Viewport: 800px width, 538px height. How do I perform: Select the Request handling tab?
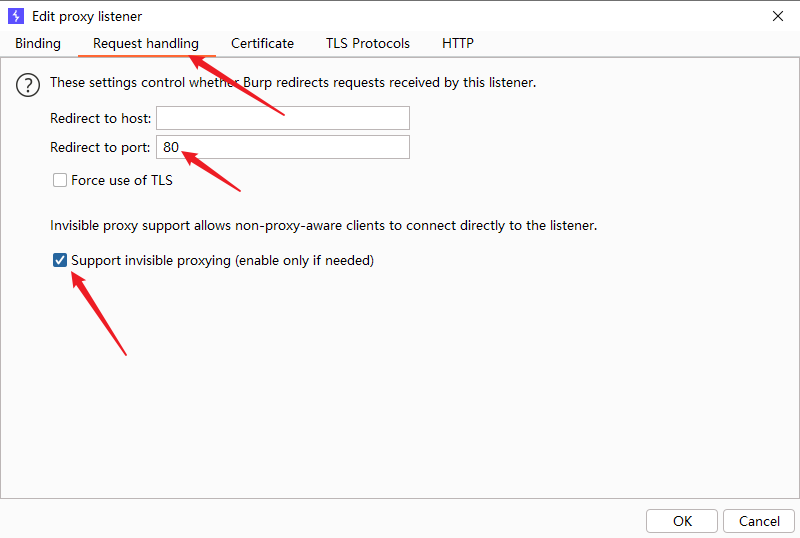coord(146,43)
